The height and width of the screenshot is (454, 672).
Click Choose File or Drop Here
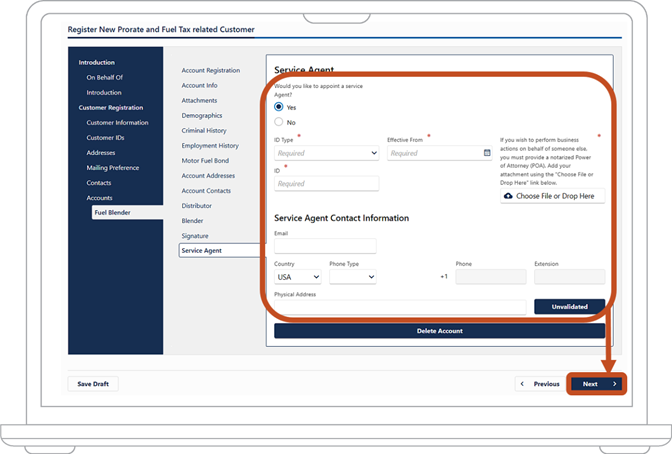click(x=552, y=196)
